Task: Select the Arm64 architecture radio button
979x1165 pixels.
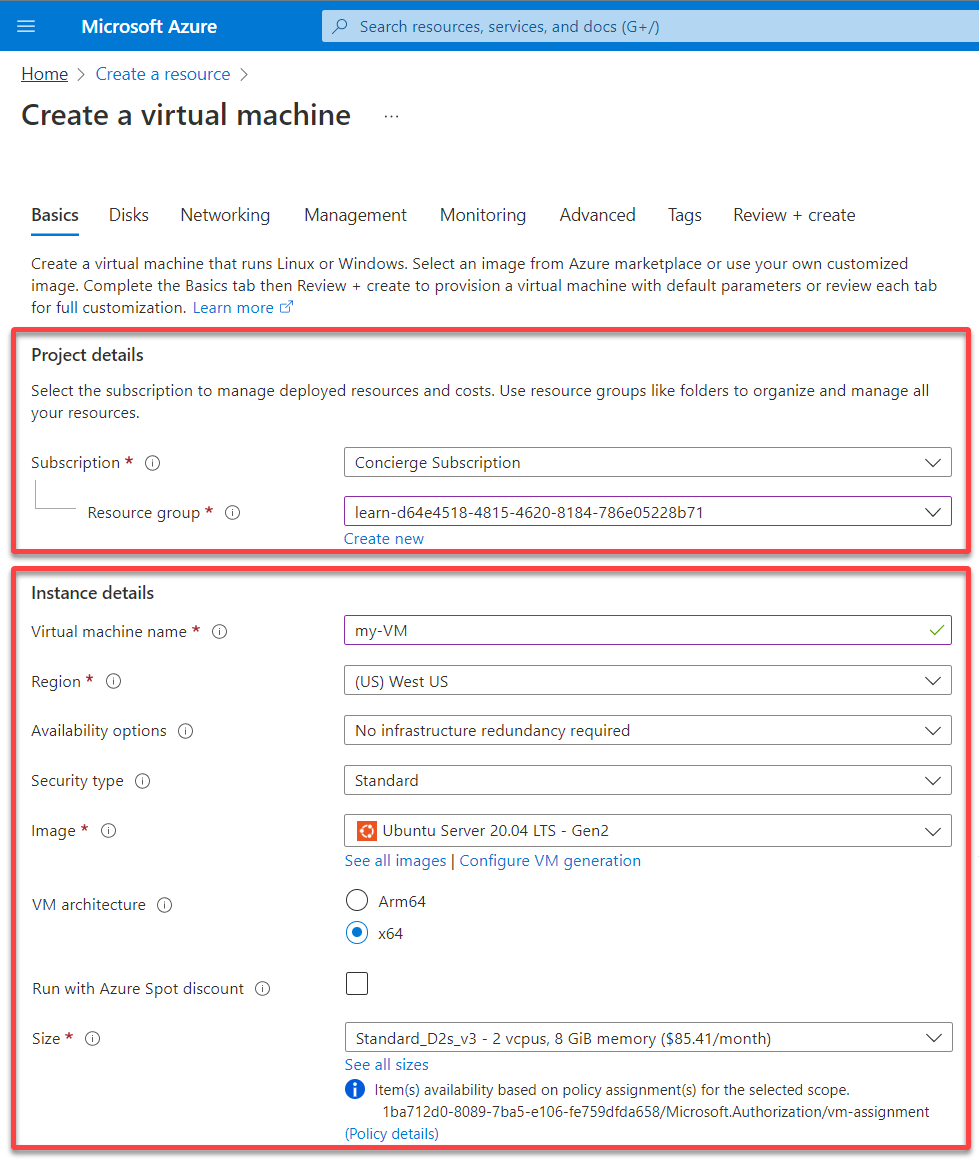Action: [x=357, y=900]
